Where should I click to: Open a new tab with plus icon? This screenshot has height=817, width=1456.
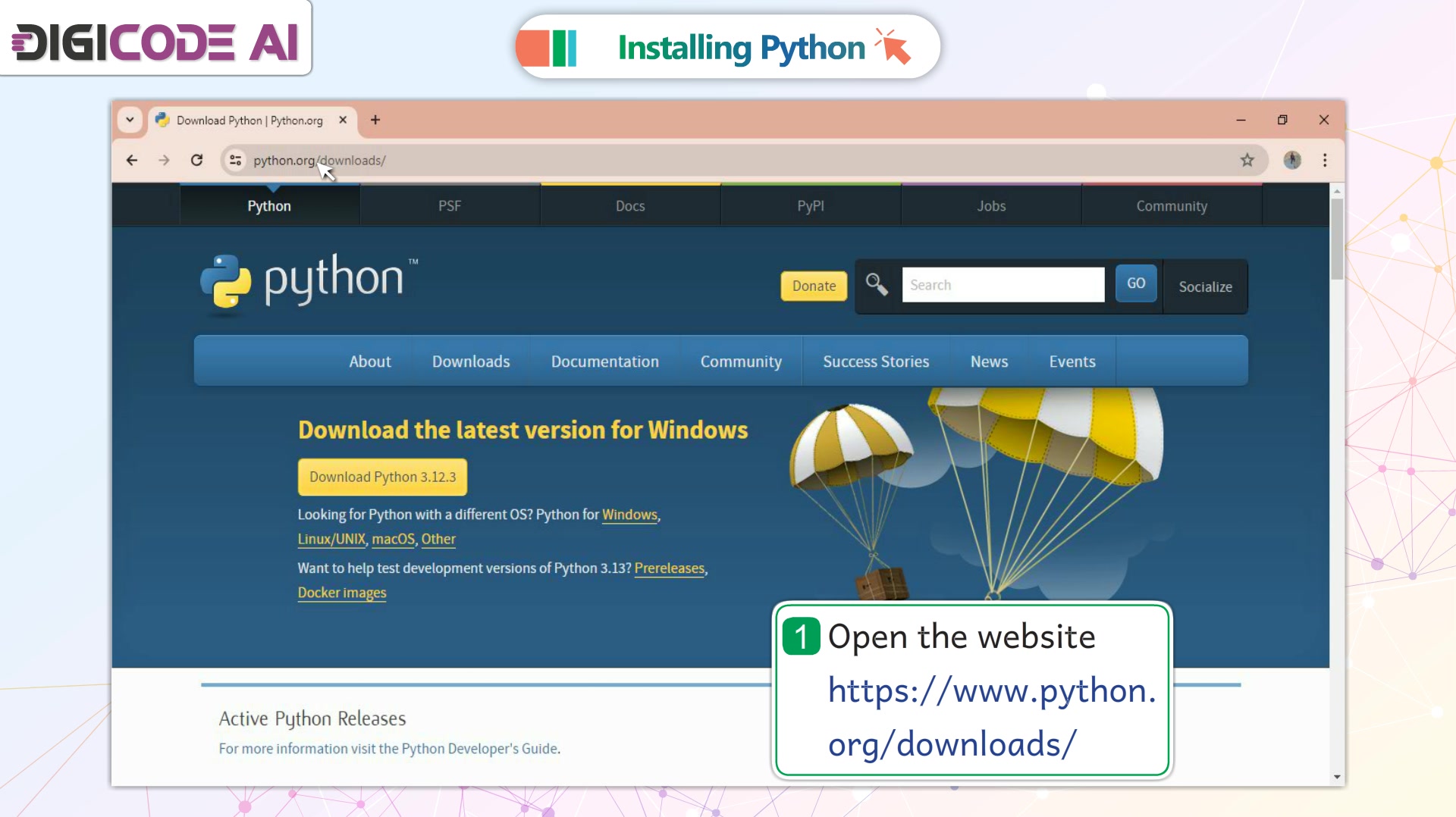click(x=375, y=120)
